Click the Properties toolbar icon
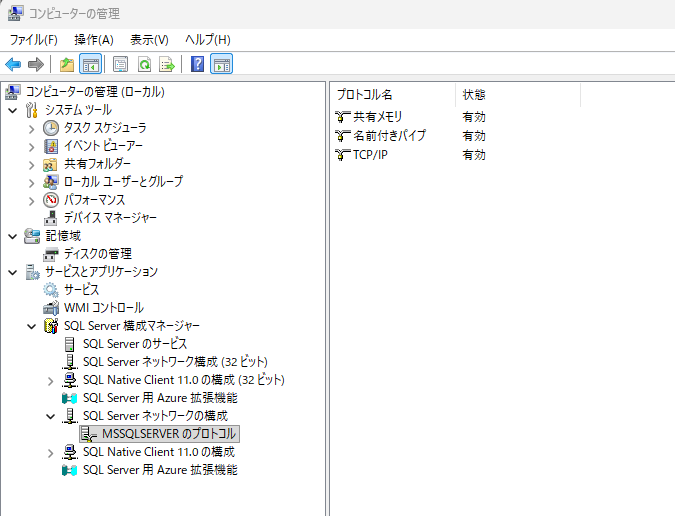675x516 pixels. coord(120,65)
